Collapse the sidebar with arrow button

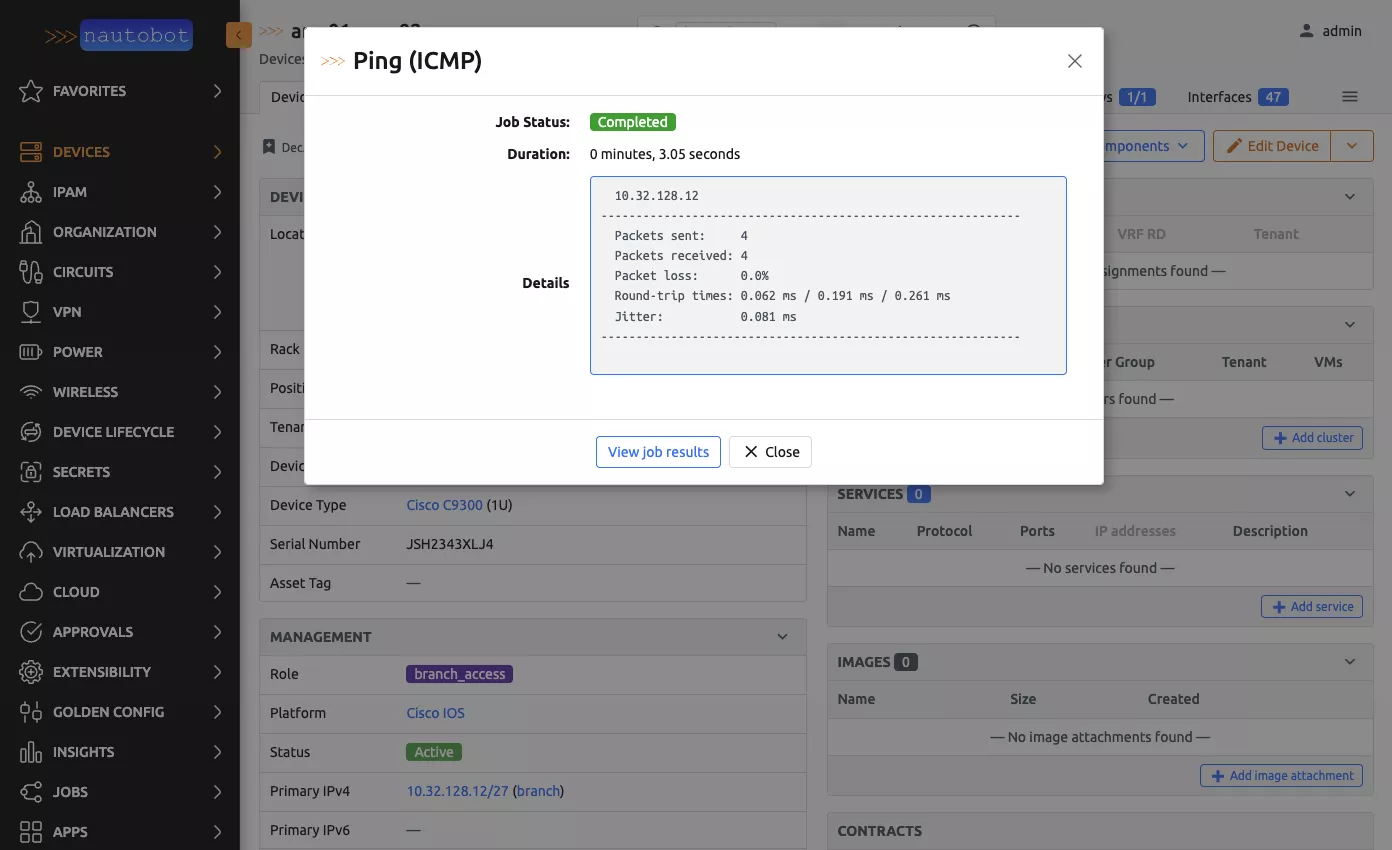238,35
